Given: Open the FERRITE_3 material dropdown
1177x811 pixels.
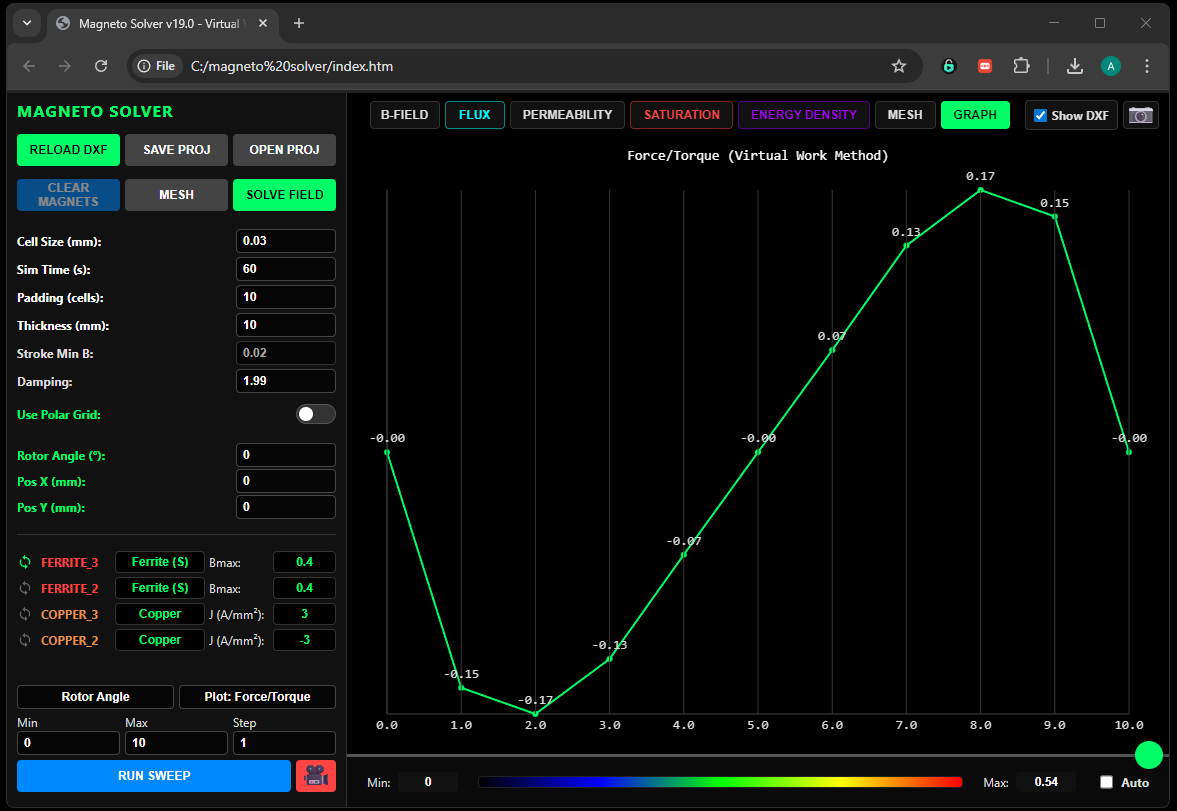Looking at the screenshot, I should click(160, 562).
